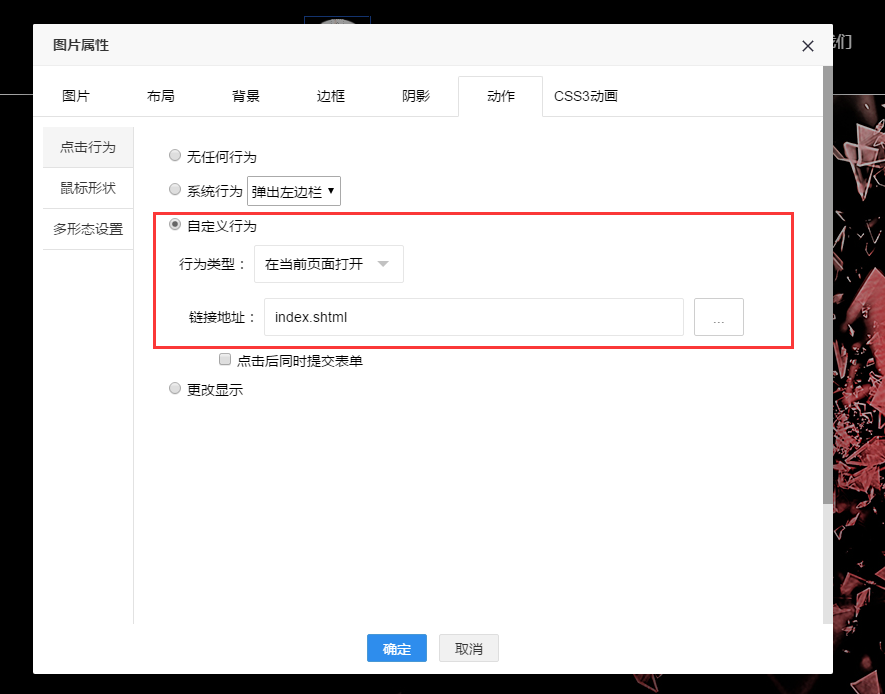Open the 阴影 tab
This screenshot has height=694, width=885.
pyautogui.click(x=416, y=96)
